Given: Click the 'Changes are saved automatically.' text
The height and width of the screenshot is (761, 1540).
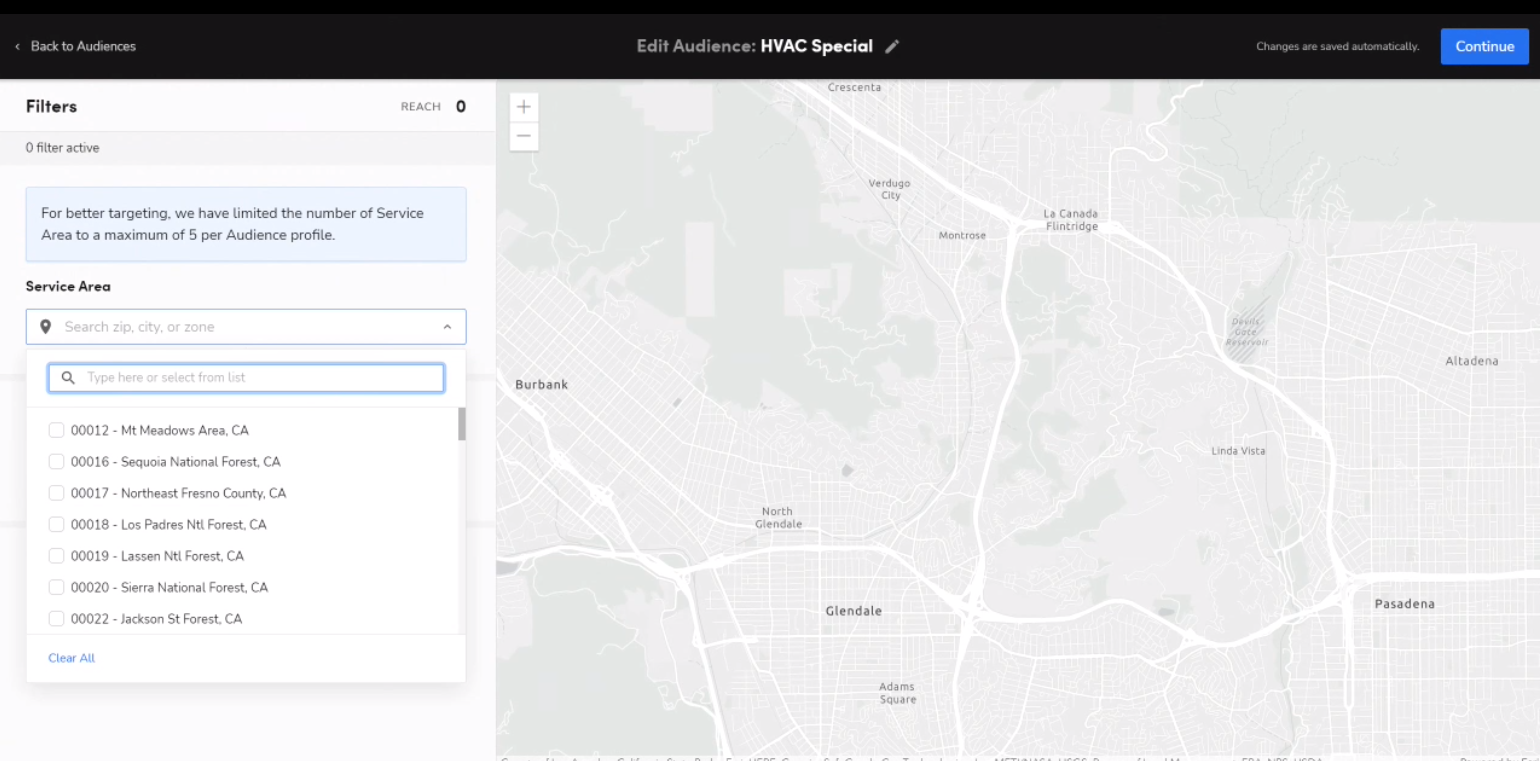Looking at the screenshot, I should tap(1337, 47).
